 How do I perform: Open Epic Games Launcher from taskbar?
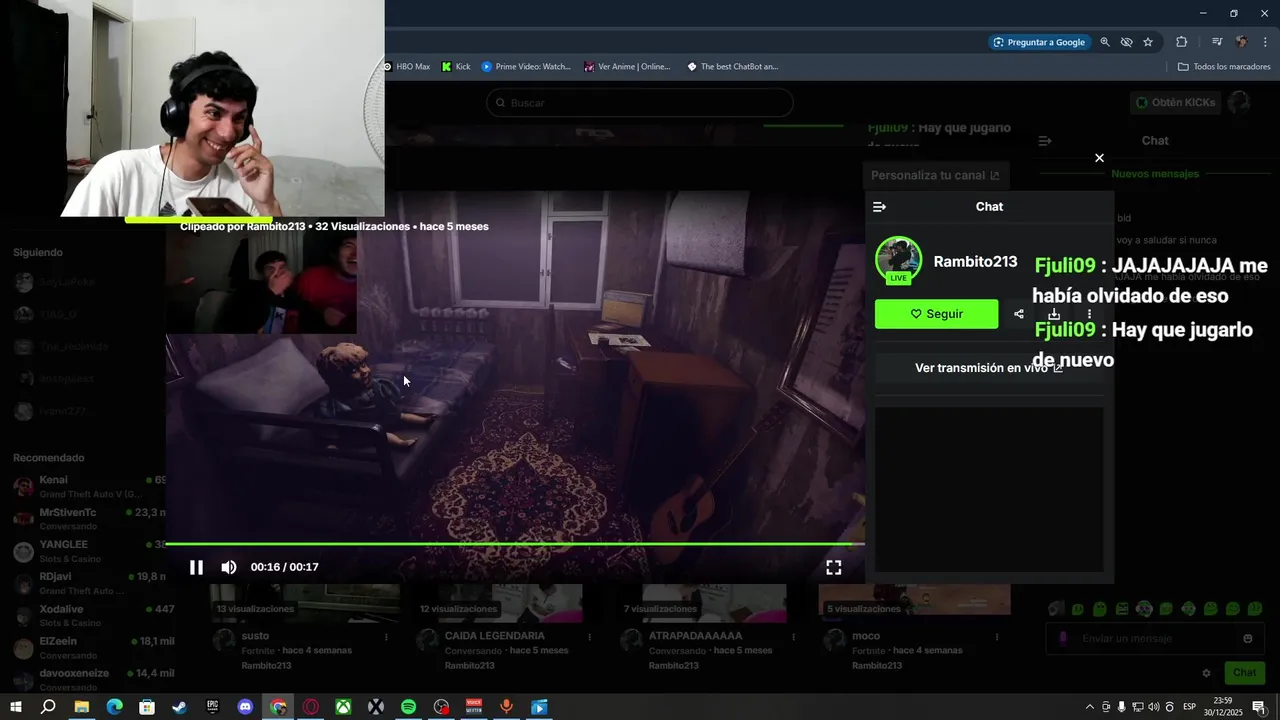click(212, 707)
